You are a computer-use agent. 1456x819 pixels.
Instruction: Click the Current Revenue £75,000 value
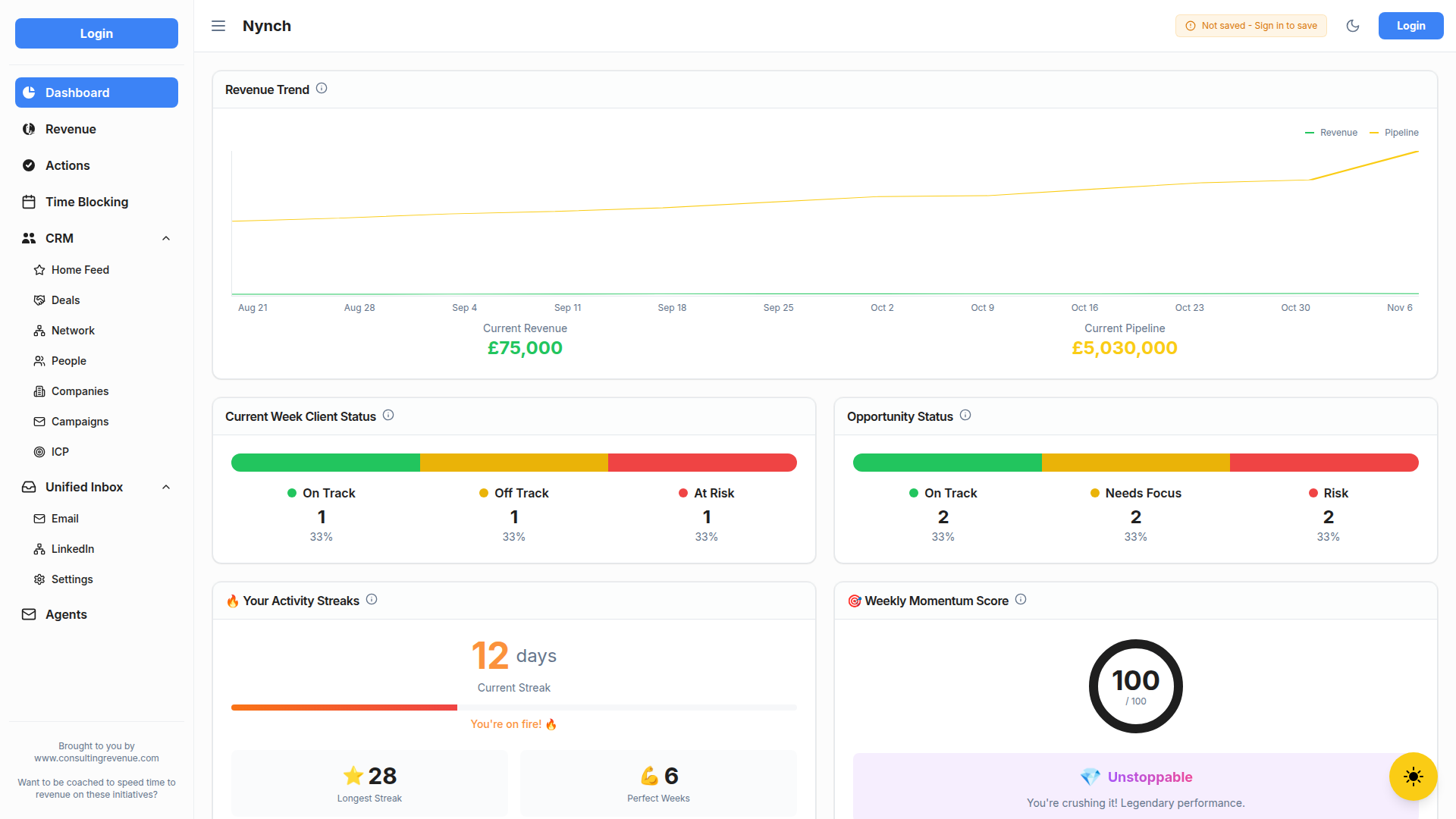525,348
